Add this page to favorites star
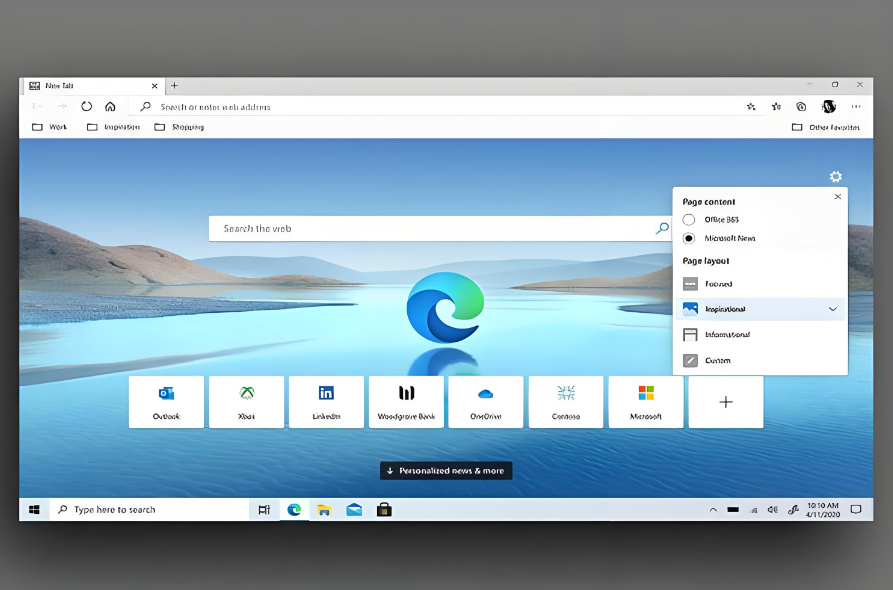The width and height of the screenshot is (893, 590). tap(751, 106)
